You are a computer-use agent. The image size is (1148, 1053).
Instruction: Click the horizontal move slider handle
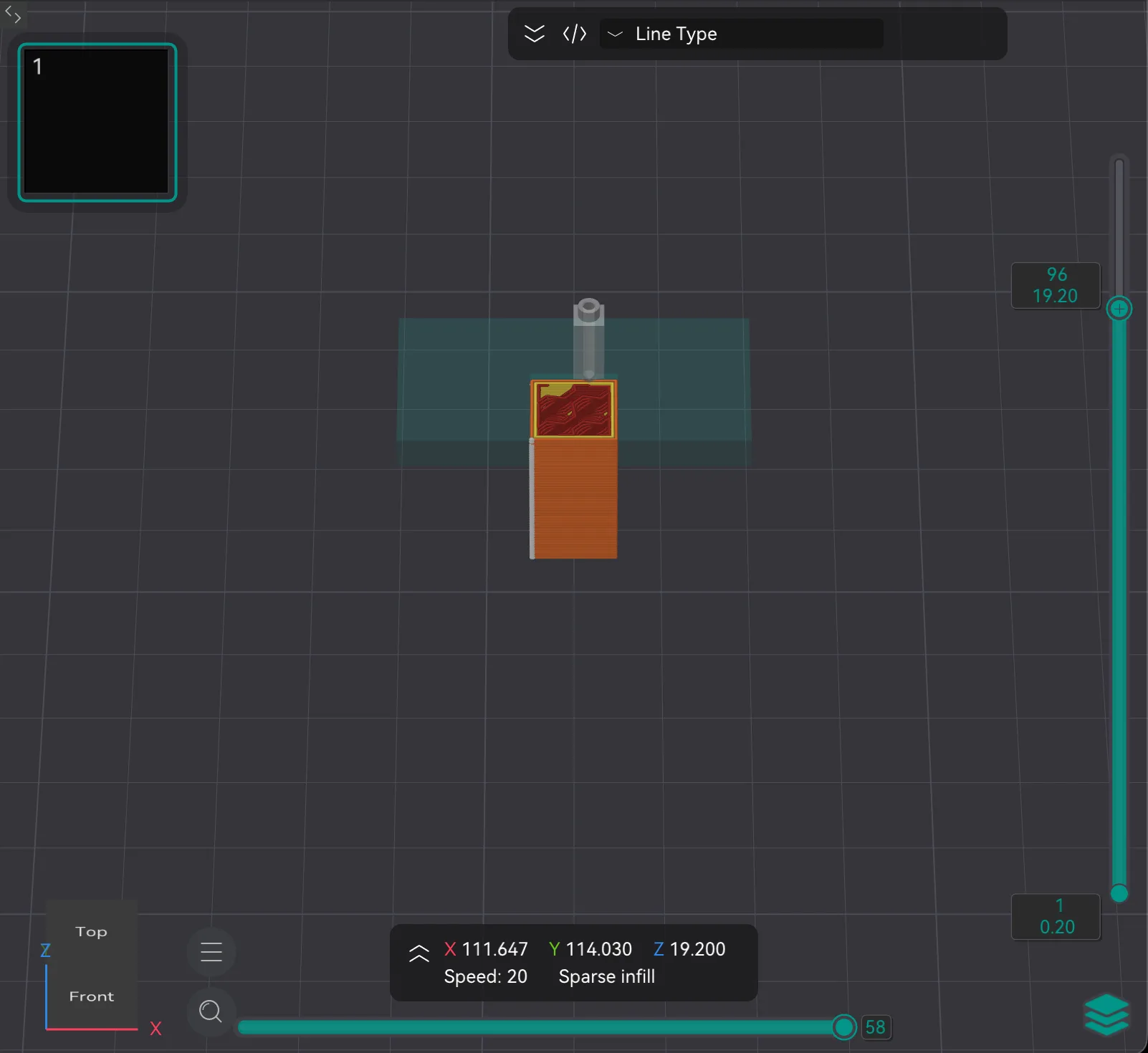point(844,1027)
